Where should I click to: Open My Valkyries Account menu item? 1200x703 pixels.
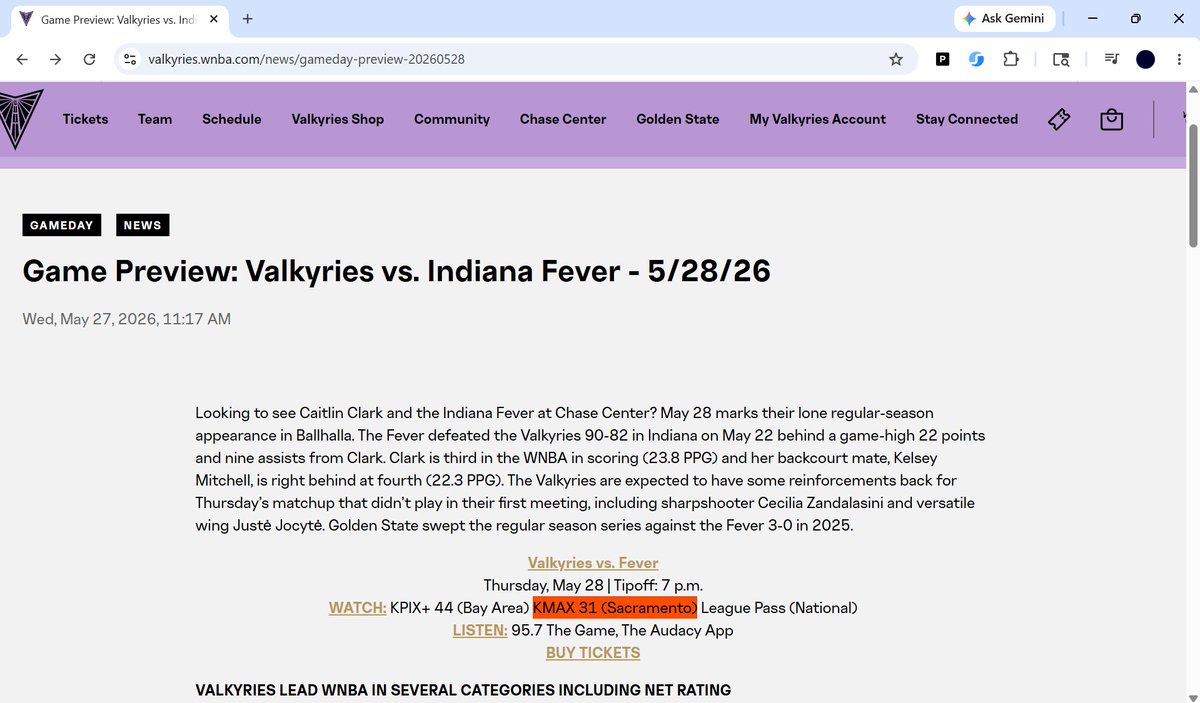tap(818, 119)
